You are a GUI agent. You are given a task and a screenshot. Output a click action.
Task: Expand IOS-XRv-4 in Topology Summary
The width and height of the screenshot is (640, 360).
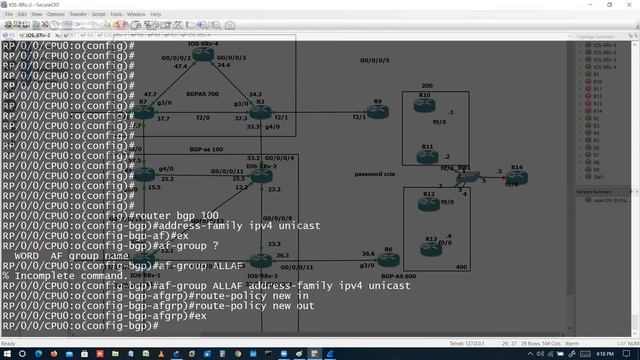580,67
